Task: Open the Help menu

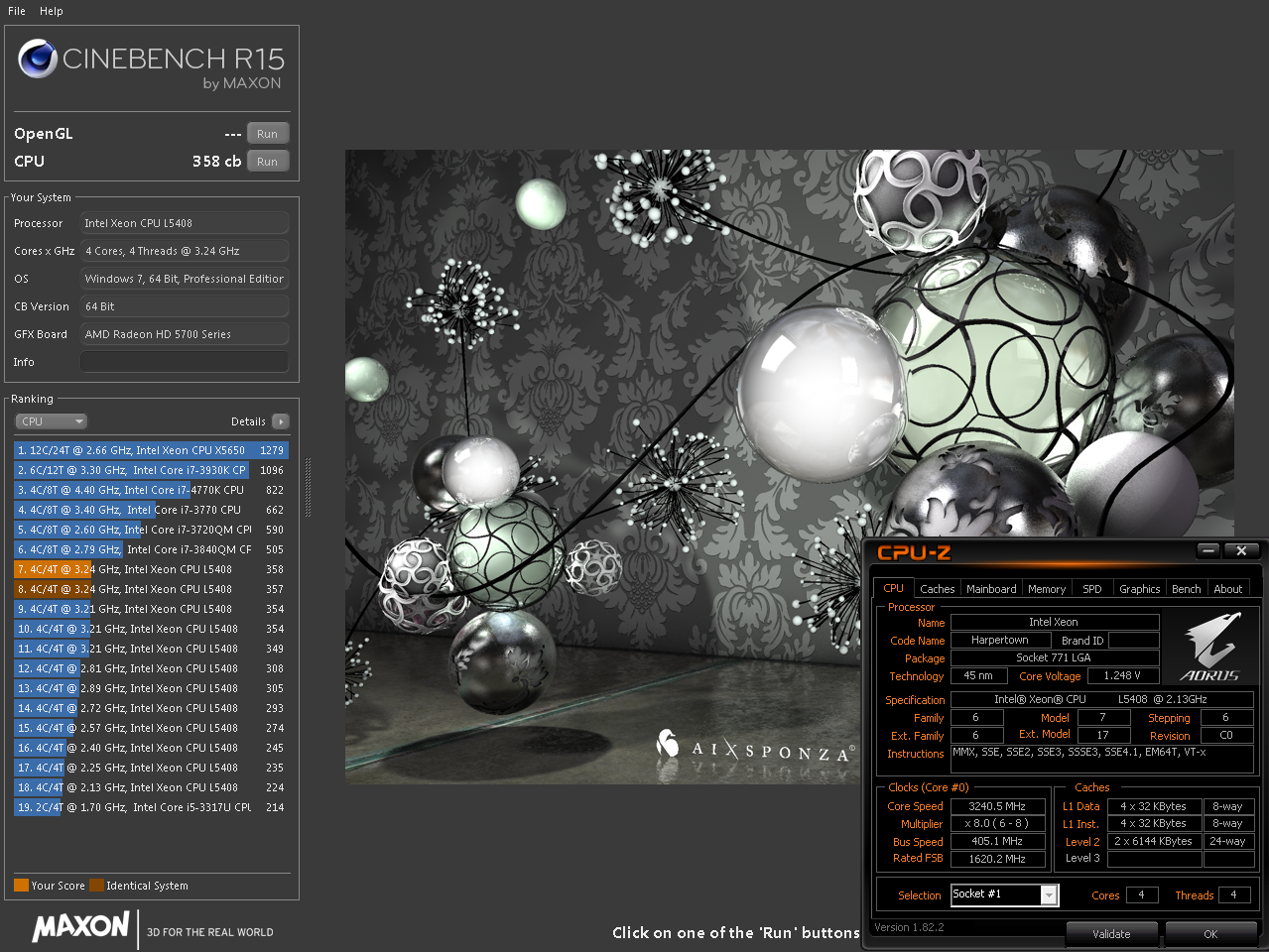Action: point(52,11)
